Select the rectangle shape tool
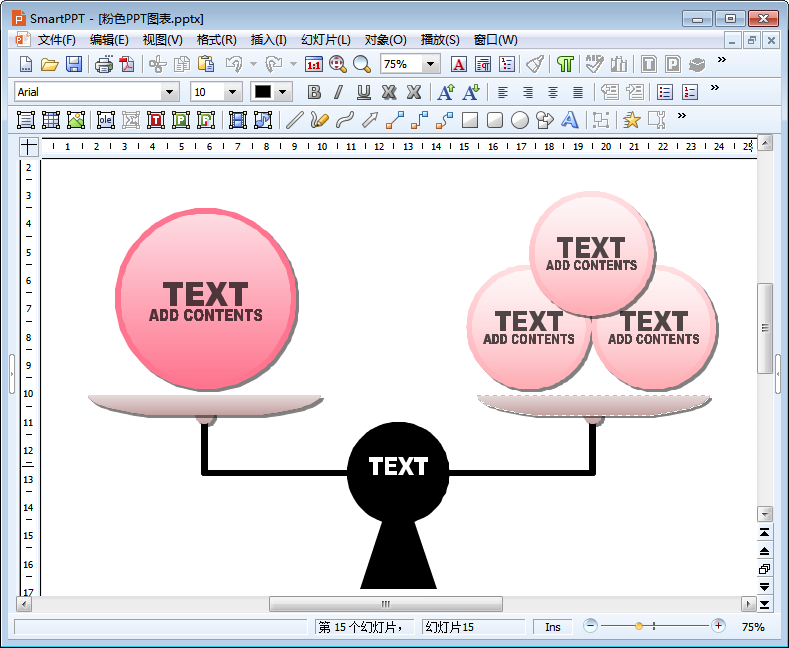Image resolution: width=789 pixels, height=648 pixels. [x=469, y=120]
